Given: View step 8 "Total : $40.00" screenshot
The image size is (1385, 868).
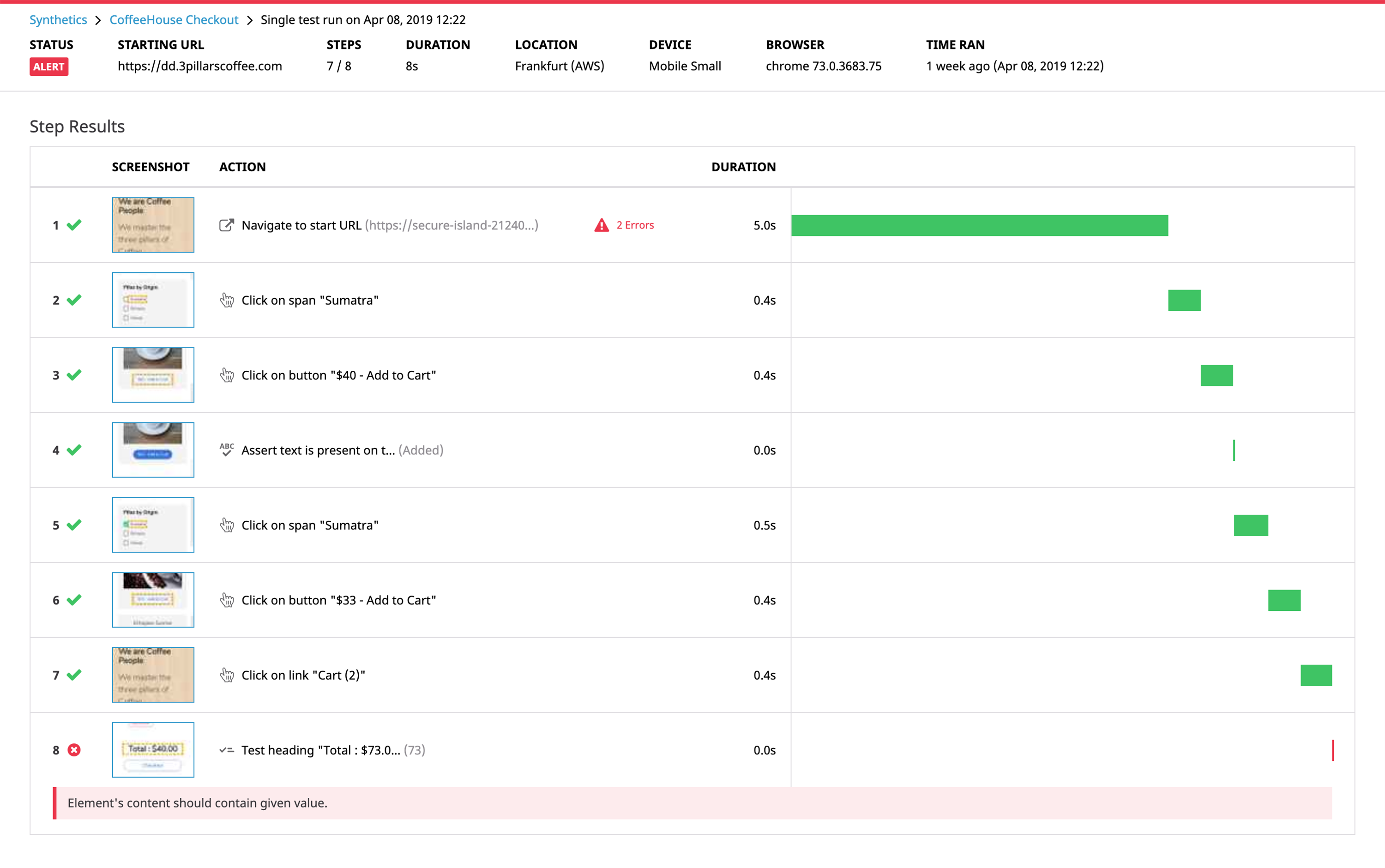Looking at the screenshot, I should (x=153, y=750).
